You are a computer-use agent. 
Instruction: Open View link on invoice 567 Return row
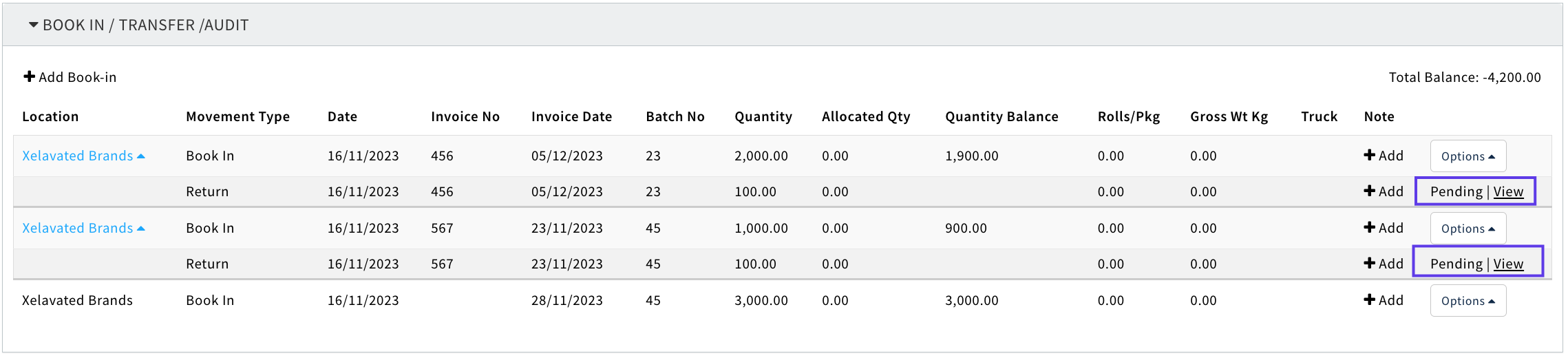point(1508,264)
